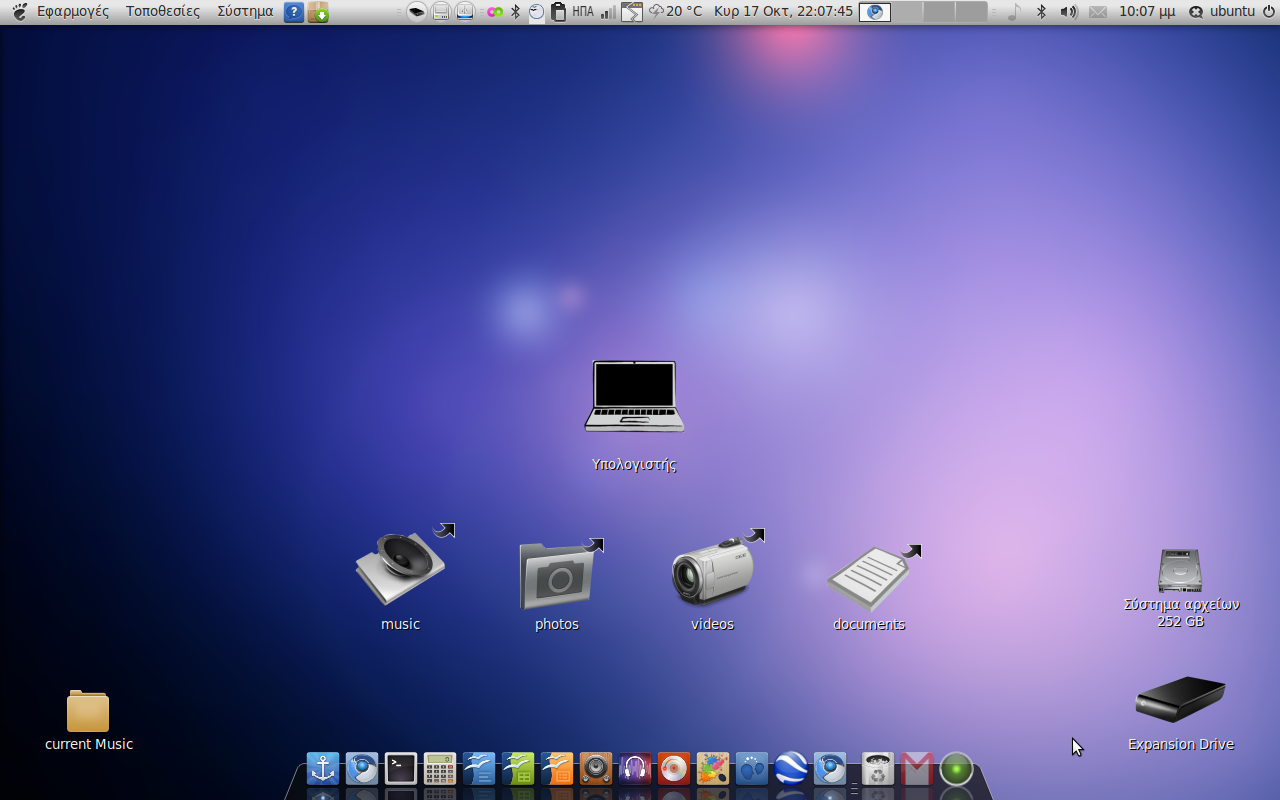Open the Εφαρμογές menu
The height and width of the screenshot is (800, 1280).
[72, 12]
